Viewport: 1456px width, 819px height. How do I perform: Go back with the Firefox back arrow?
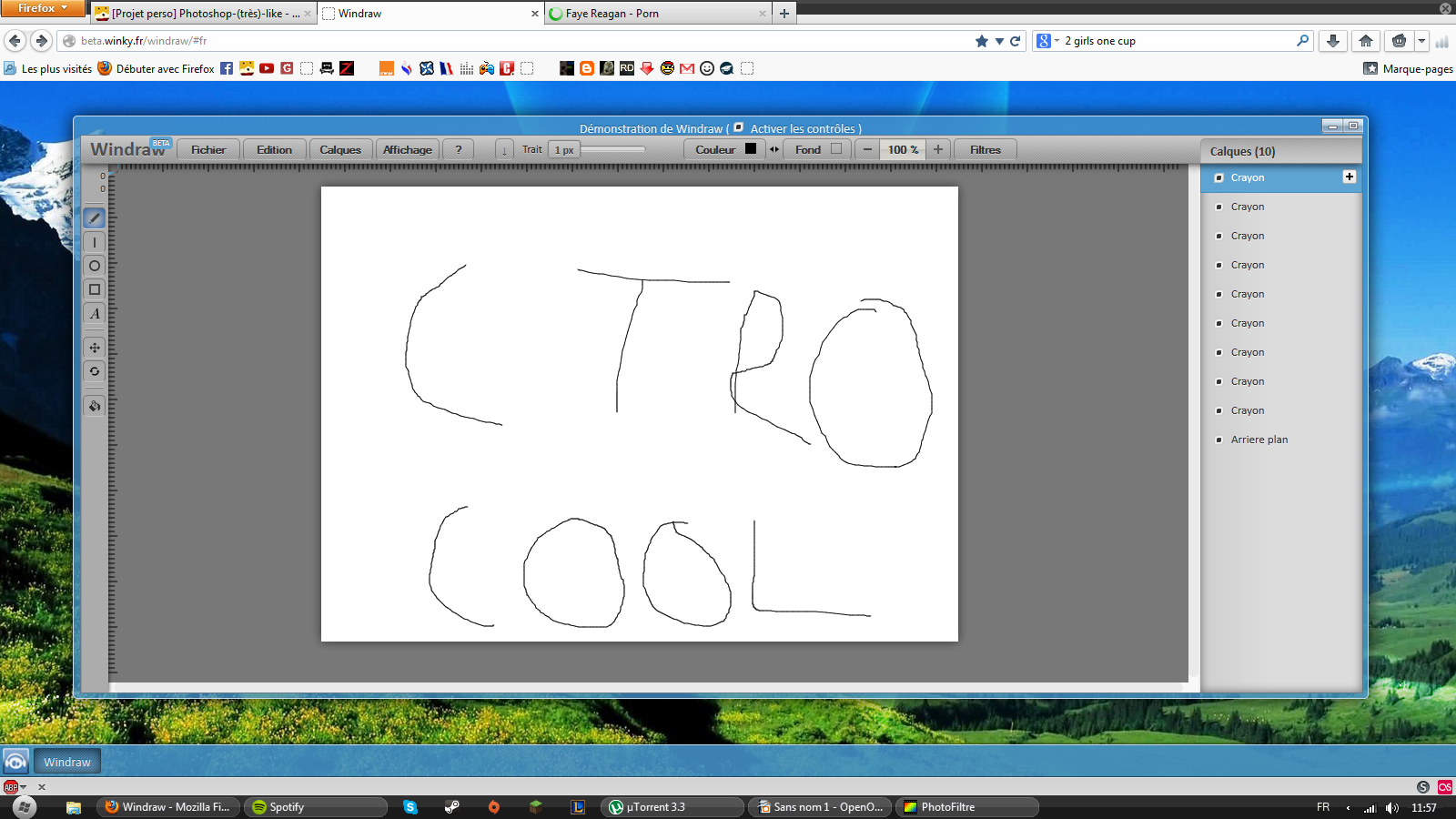tap(15, 41)
